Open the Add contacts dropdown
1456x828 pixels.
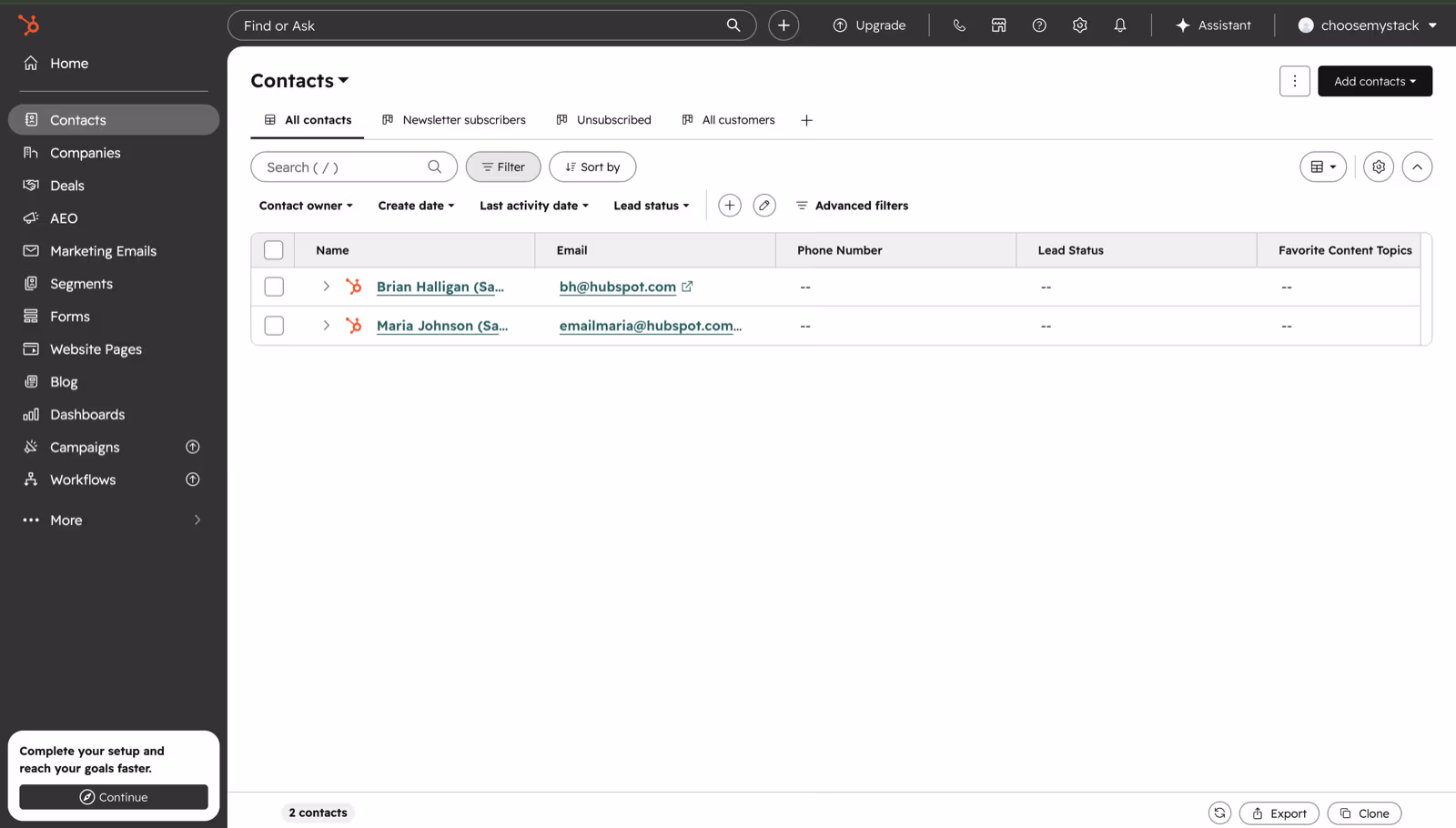pyautogui.click(x=1374, y=81)
